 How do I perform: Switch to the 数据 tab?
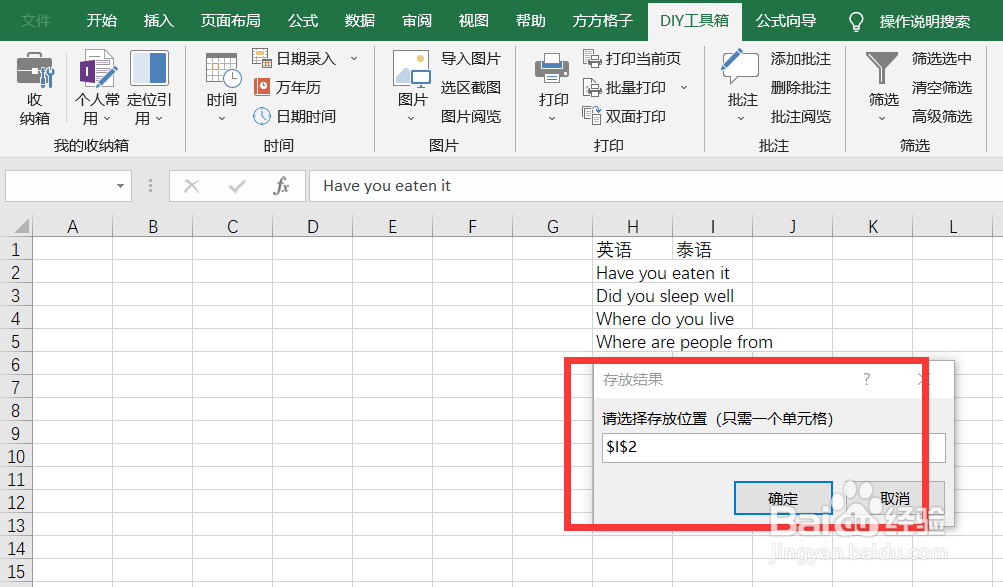coord(359,21)
